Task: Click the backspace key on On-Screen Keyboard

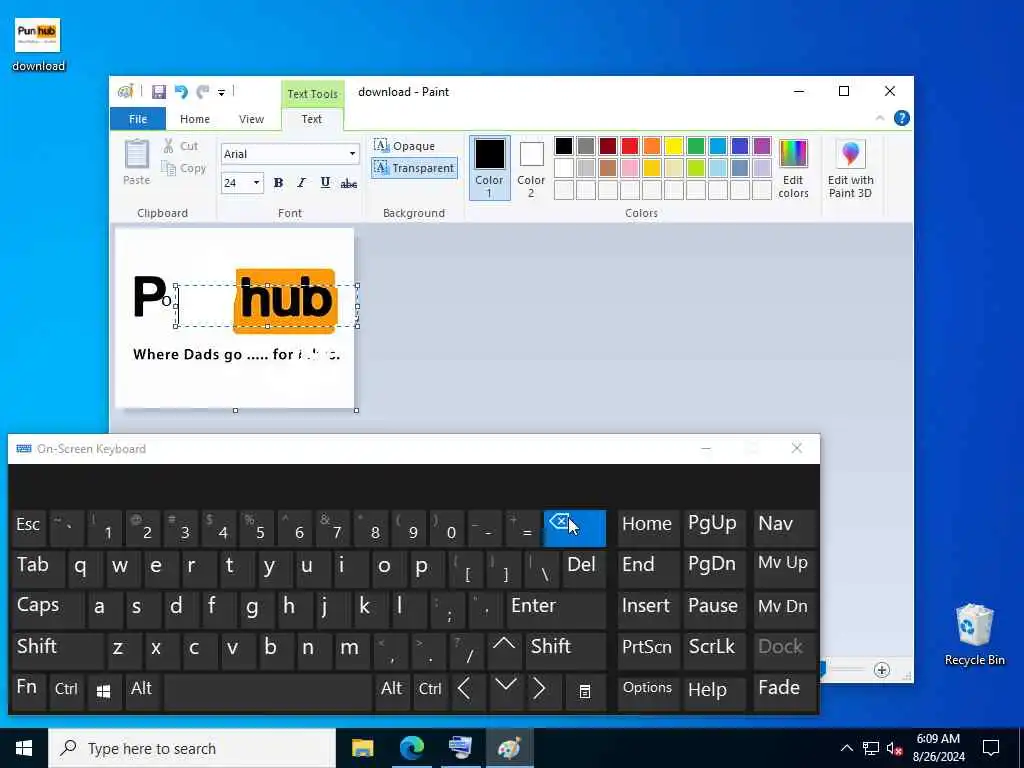Action: click(575, 528)
